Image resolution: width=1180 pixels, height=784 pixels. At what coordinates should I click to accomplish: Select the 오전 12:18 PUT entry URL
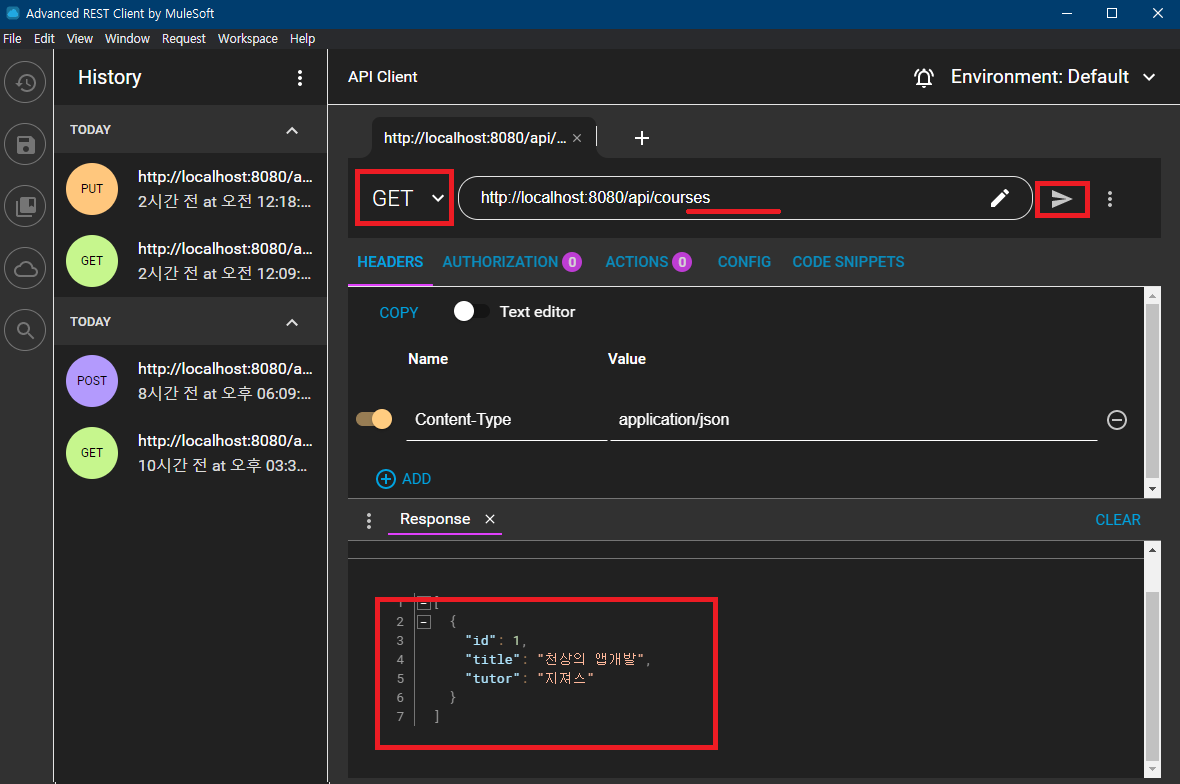[225, 177]
